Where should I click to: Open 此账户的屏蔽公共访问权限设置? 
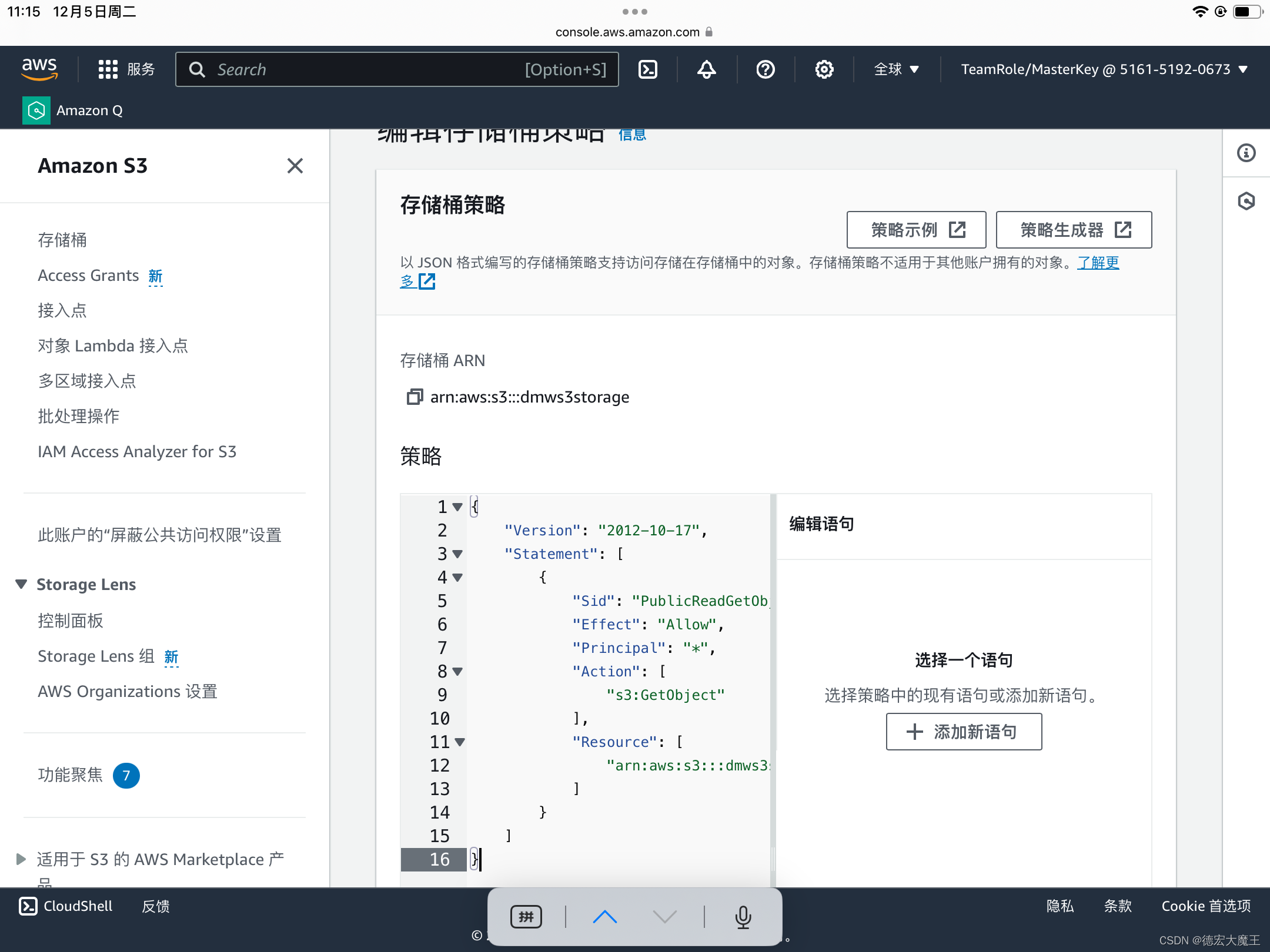click(x=160, y=535)
